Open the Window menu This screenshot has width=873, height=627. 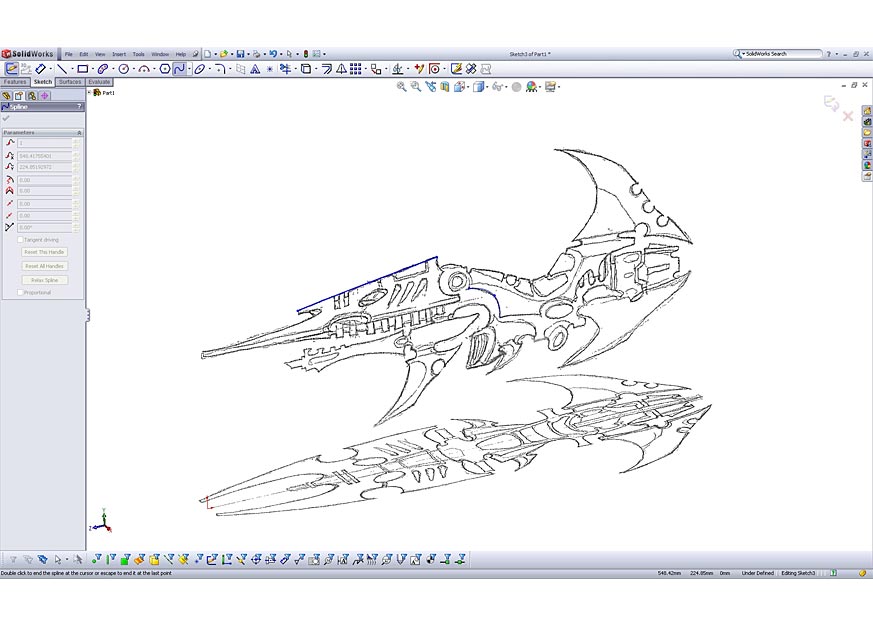coord(160,55)
